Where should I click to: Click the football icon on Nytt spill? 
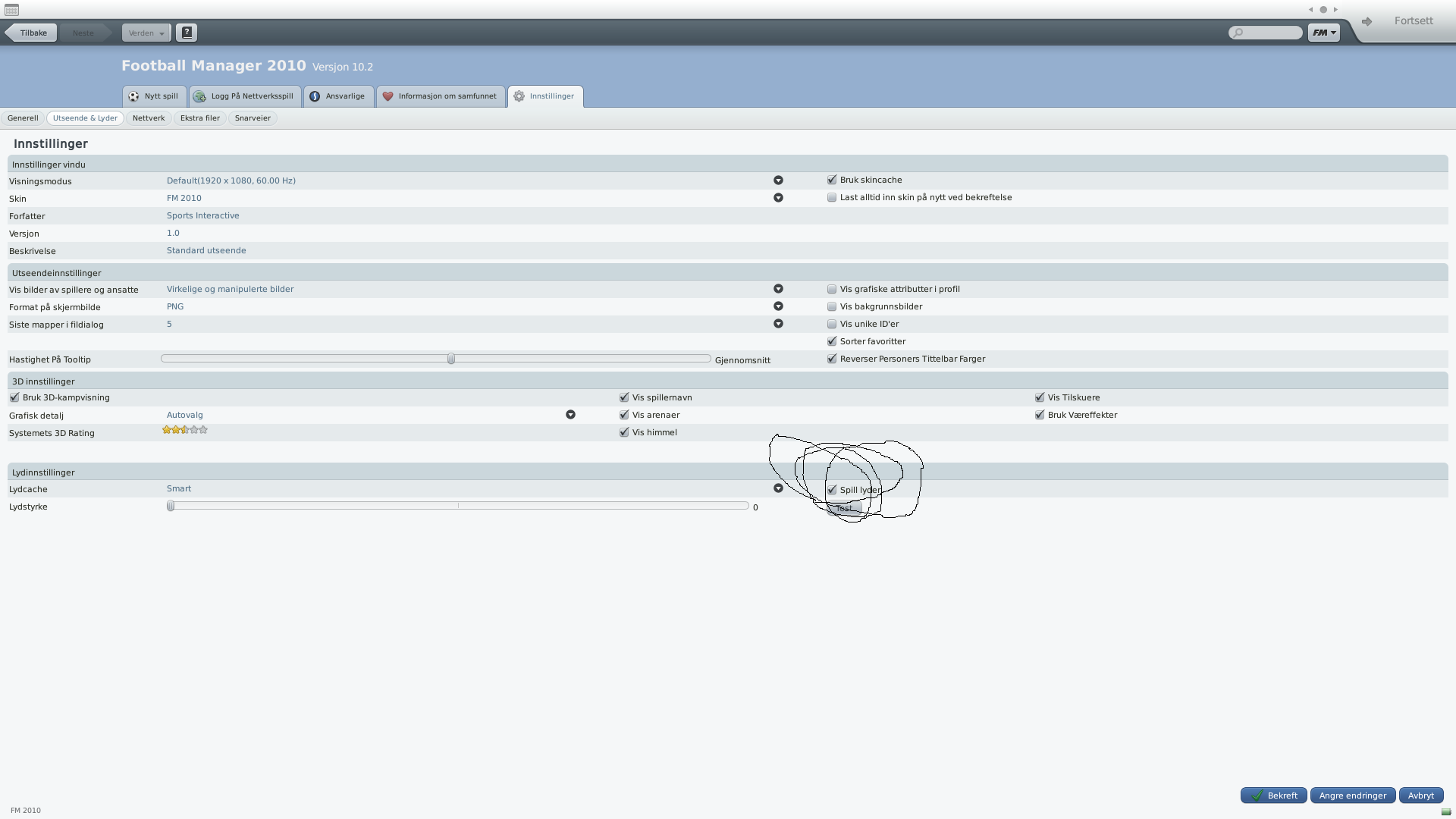point(133,96)
